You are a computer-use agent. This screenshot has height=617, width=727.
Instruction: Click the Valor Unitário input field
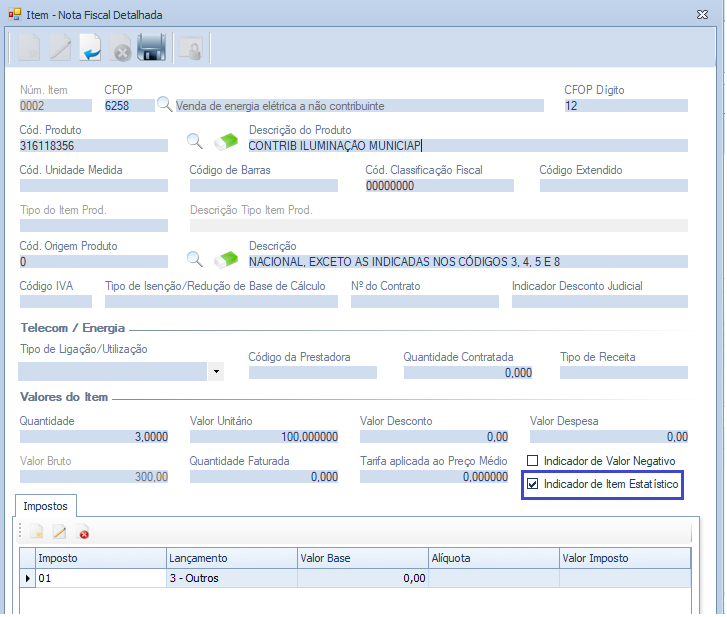click(x=264, y=436)
